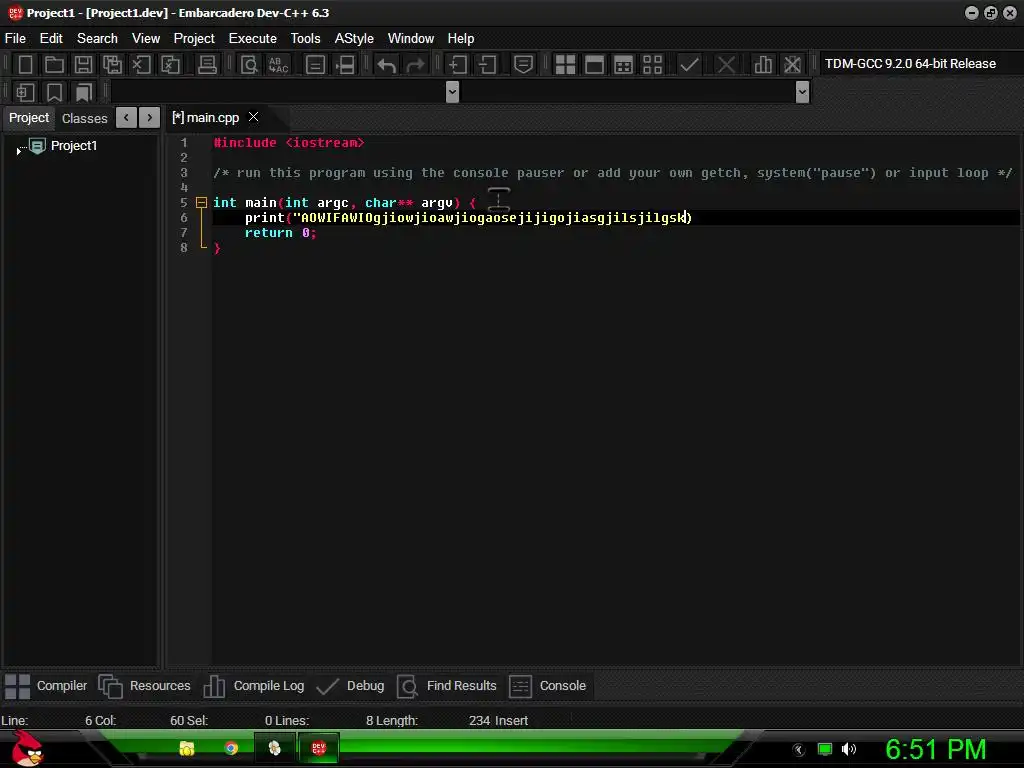The height and width of the screenshot is (768, 1024).
Task: Save the current file with the floppy icon
Action: [84, 64]
